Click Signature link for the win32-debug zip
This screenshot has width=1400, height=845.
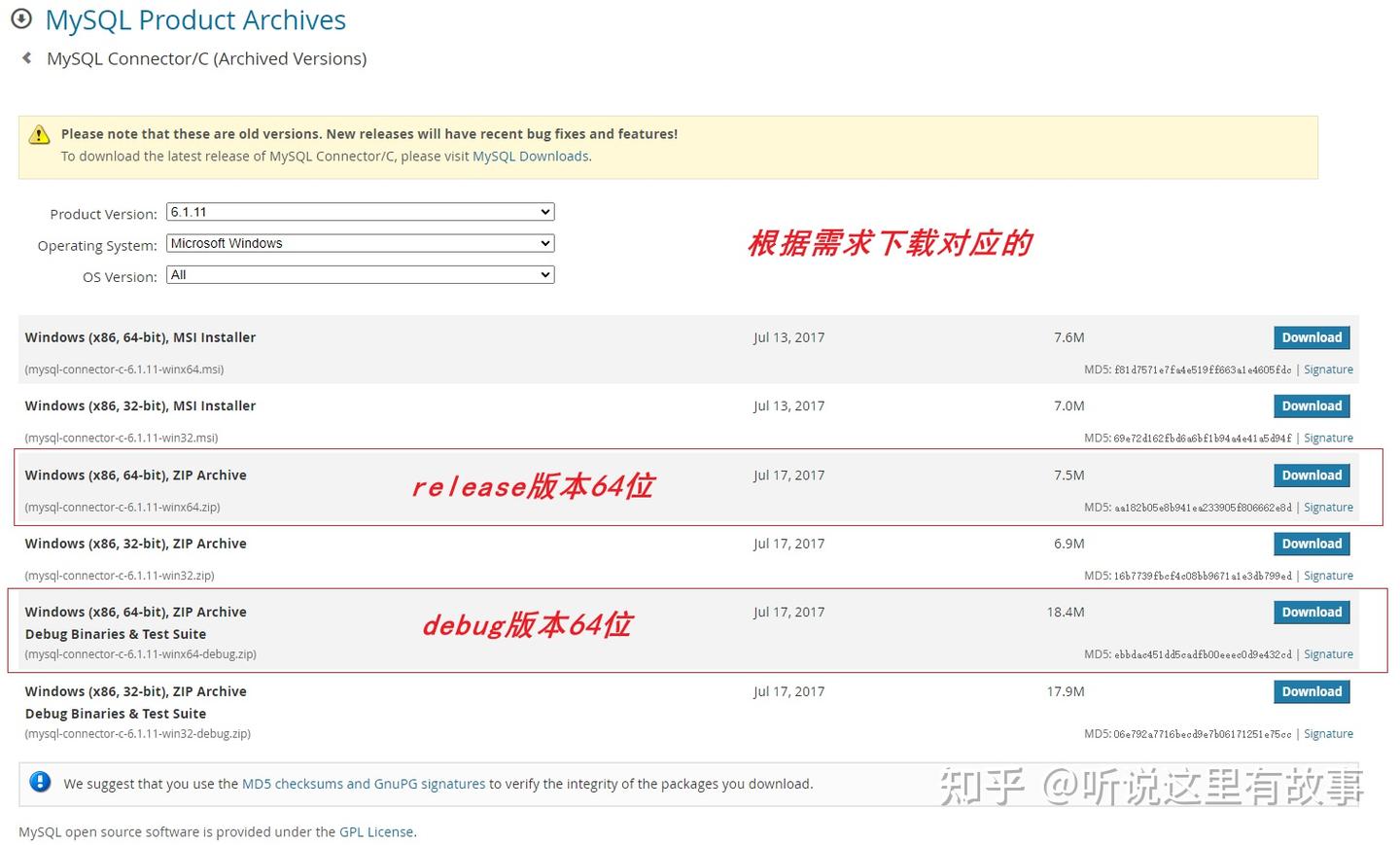(1328, 732)
